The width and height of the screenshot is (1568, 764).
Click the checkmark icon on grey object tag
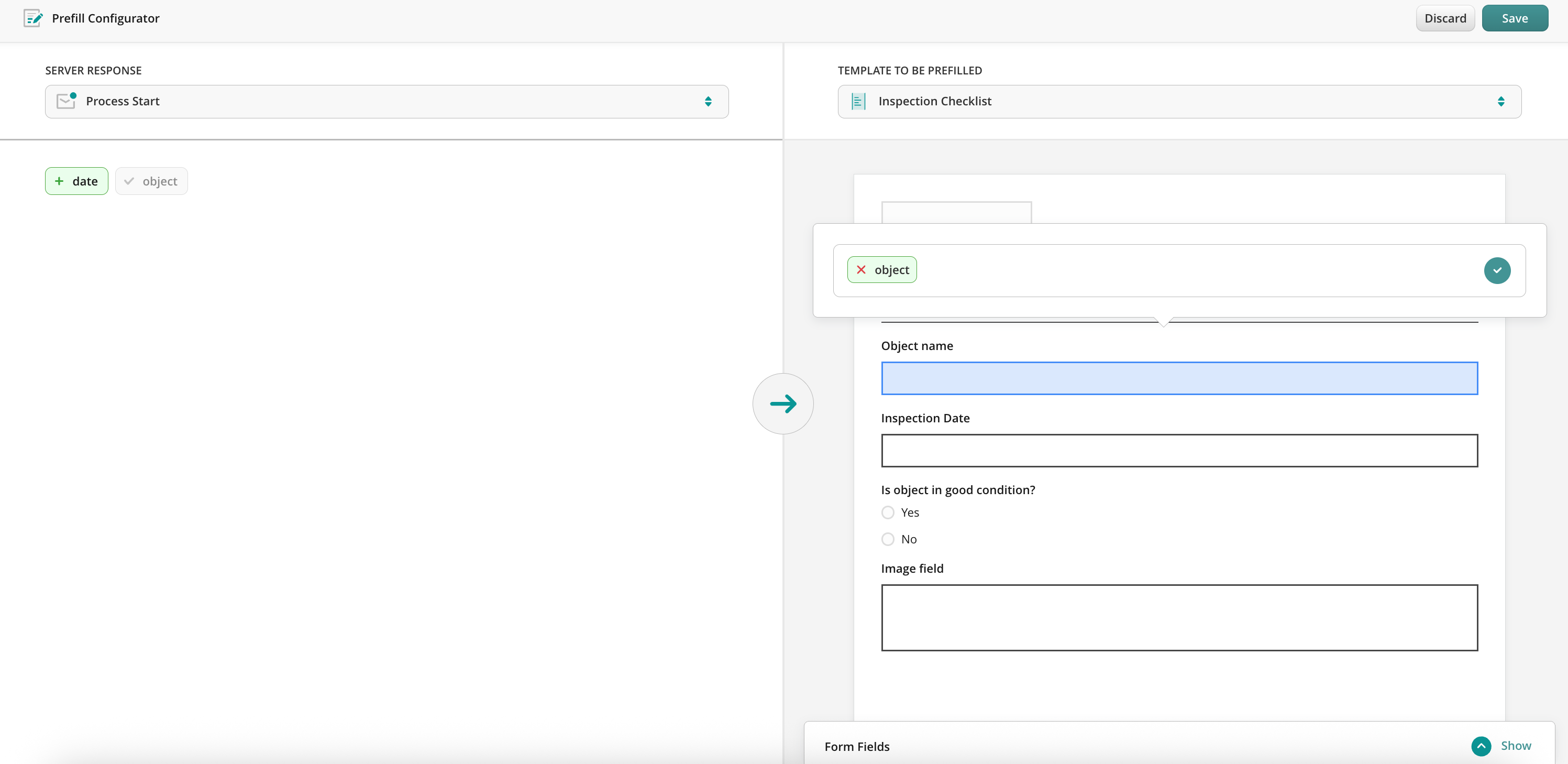(129, 181)
